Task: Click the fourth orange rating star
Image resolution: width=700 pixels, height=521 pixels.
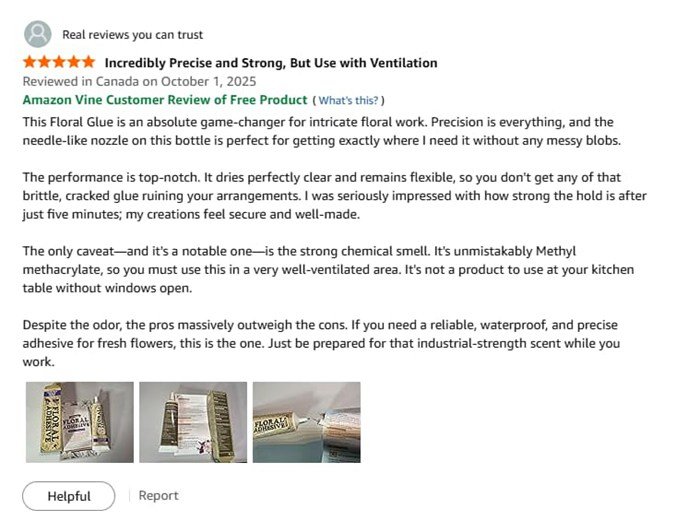Action: [74, 63]
